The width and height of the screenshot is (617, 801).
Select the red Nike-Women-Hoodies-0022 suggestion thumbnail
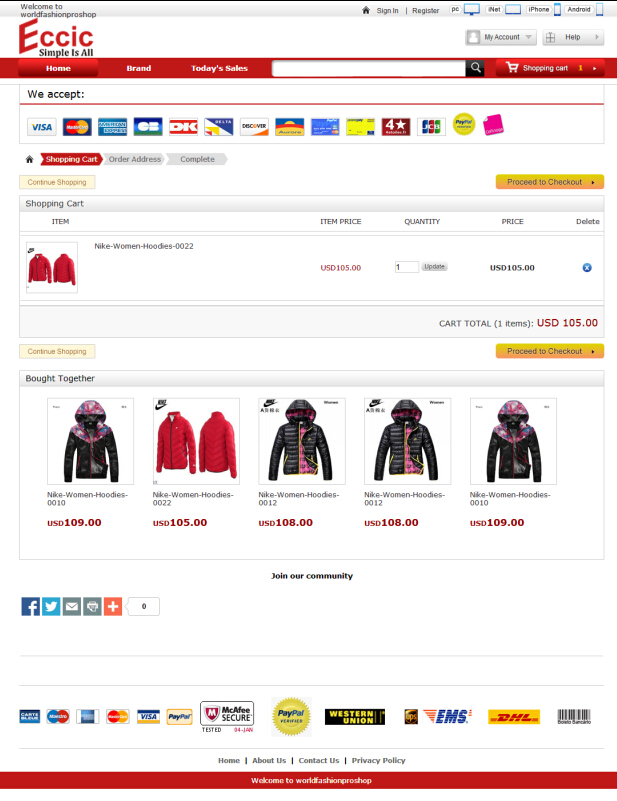tap(196, 441)
